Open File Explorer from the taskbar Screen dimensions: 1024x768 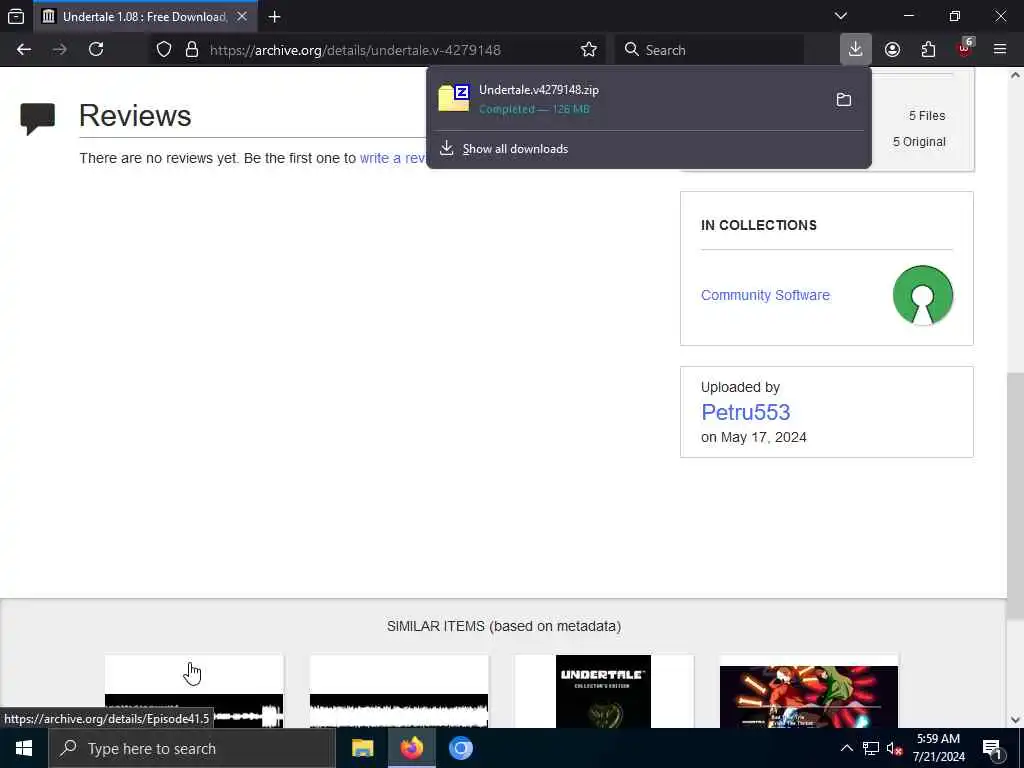[x=362, y=748]
